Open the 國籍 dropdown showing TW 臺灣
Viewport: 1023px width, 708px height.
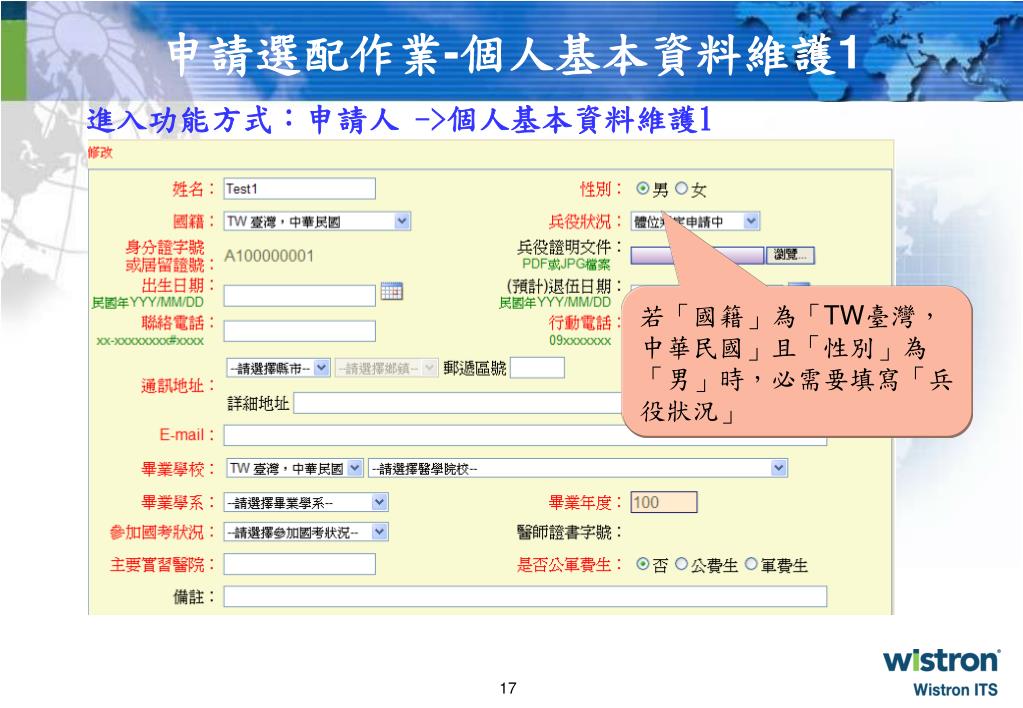click(317, 221)
